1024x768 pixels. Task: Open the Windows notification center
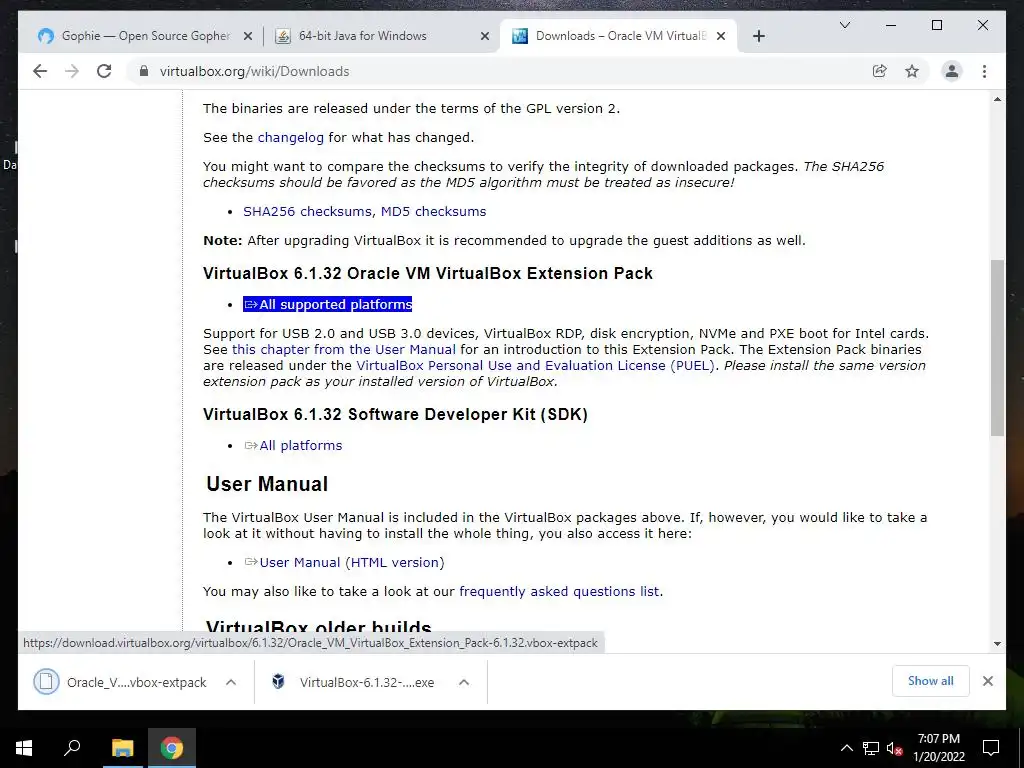(x=991, y=748)
